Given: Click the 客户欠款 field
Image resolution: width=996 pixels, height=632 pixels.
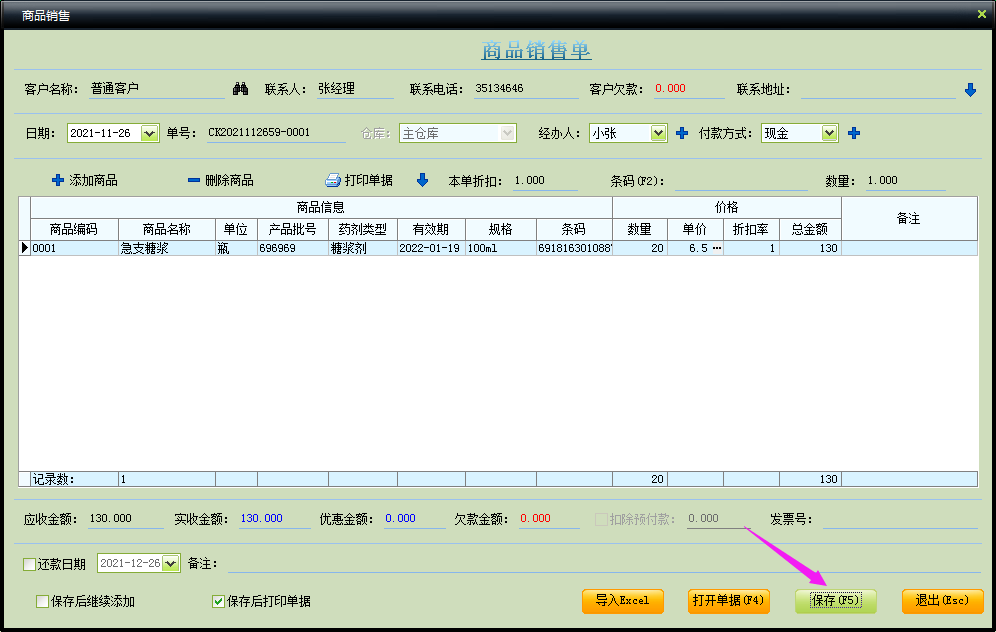Looking at the screenshot, I should (x=689, y=89).
